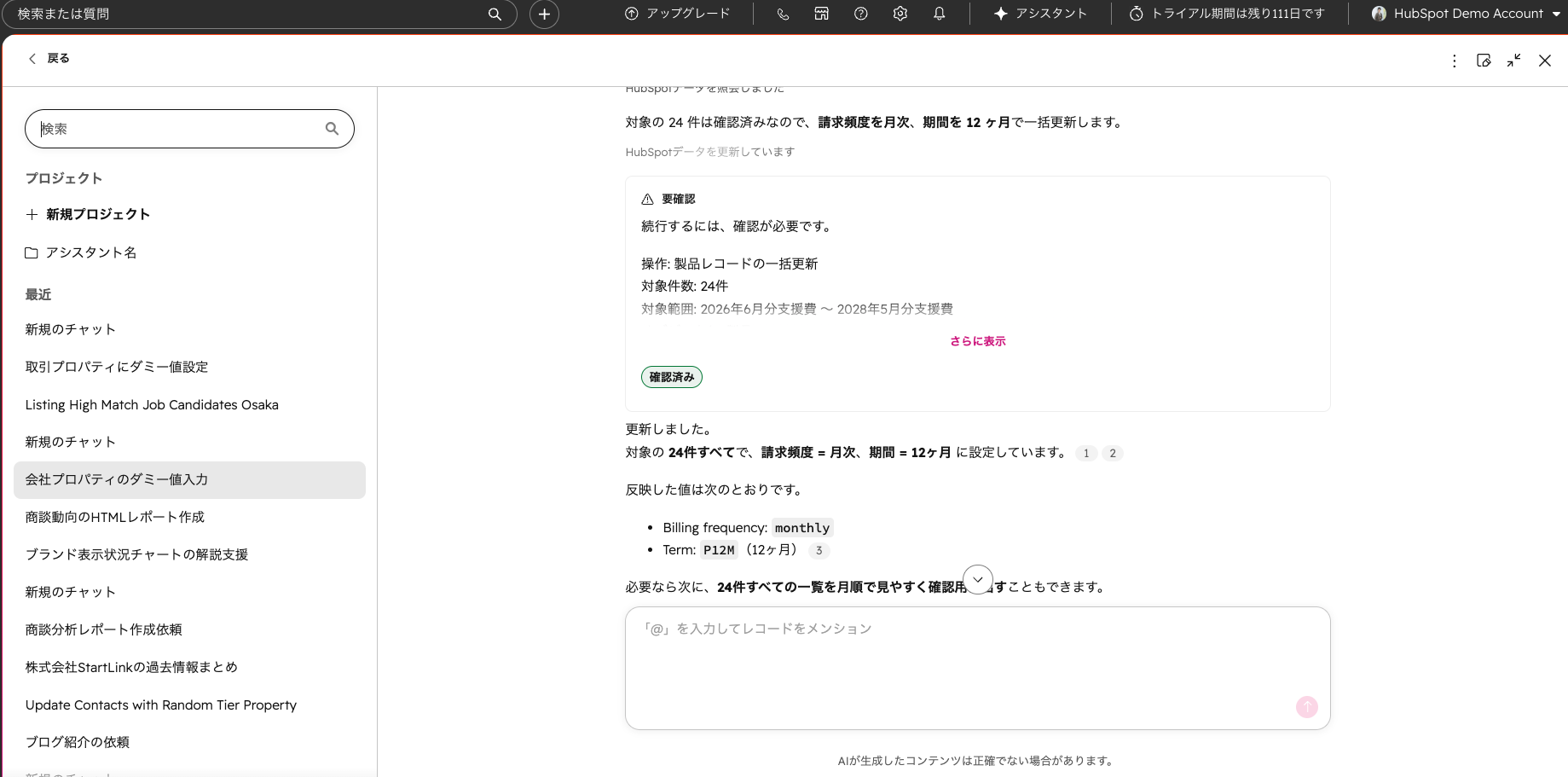Click the アップグレード upgrade button
1568x777 pixels.
pyautogui.click(x=678, y=14)
